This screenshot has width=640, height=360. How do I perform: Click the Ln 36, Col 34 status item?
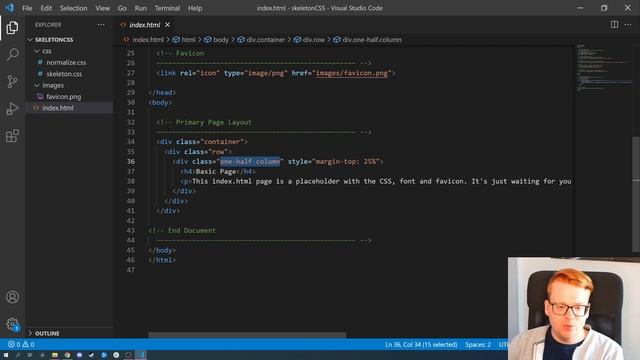point(421,344)
